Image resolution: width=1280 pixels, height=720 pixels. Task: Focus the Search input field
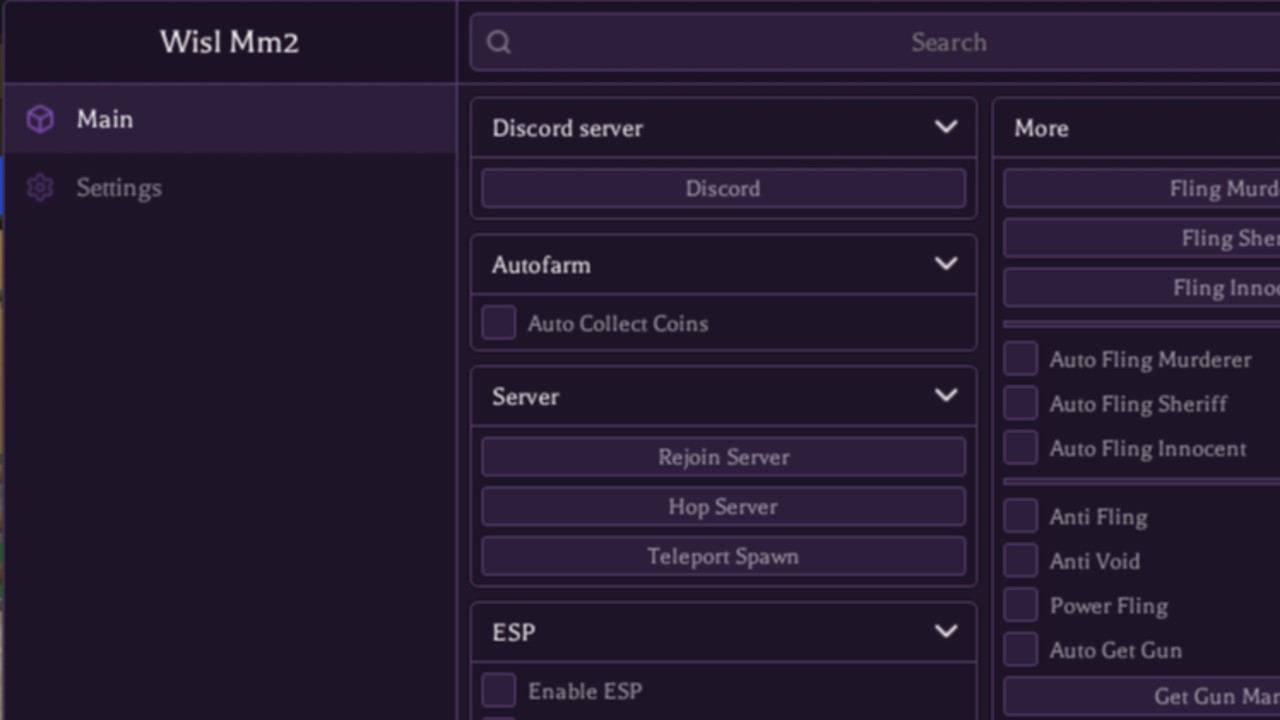(x=876, y=42)
